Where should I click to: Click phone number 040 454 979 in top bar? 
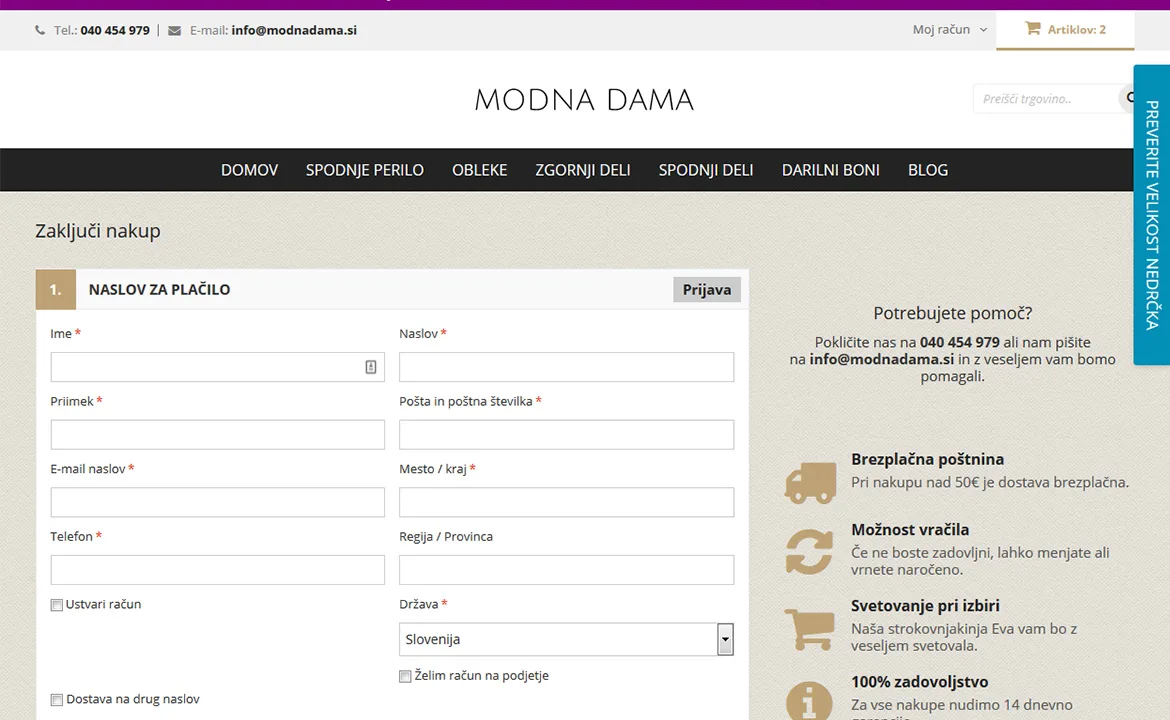115,31
